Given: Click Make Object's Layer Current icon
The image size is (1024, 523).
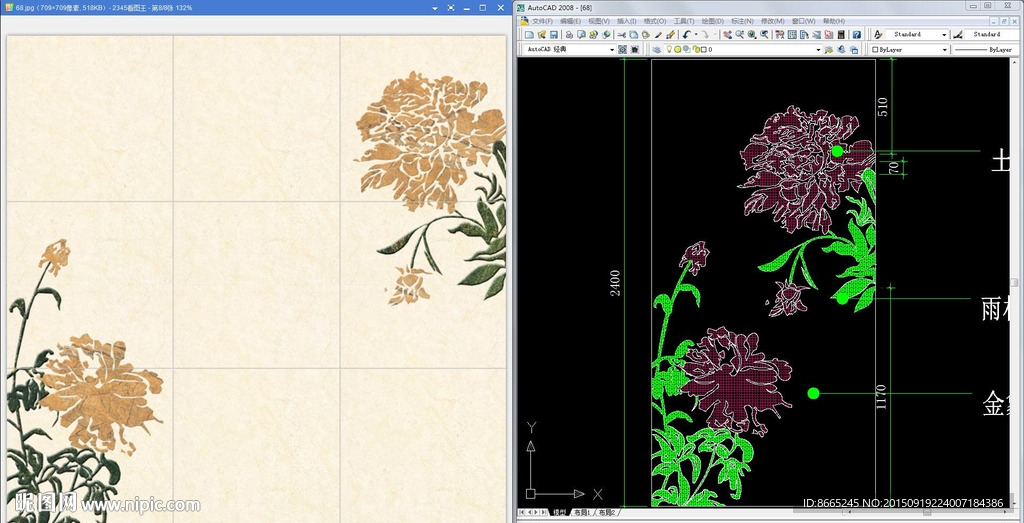Looking at the screenshot, I should coord(829,50).
